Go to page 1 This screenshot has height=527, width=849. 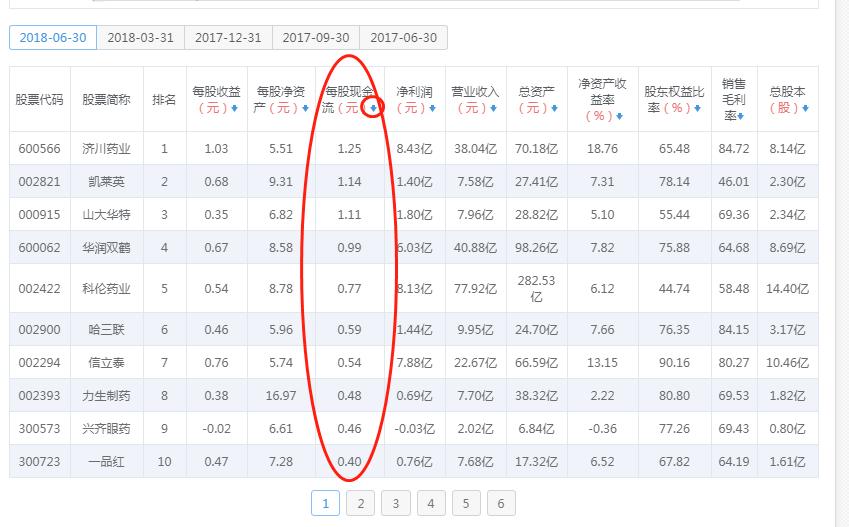325,503
